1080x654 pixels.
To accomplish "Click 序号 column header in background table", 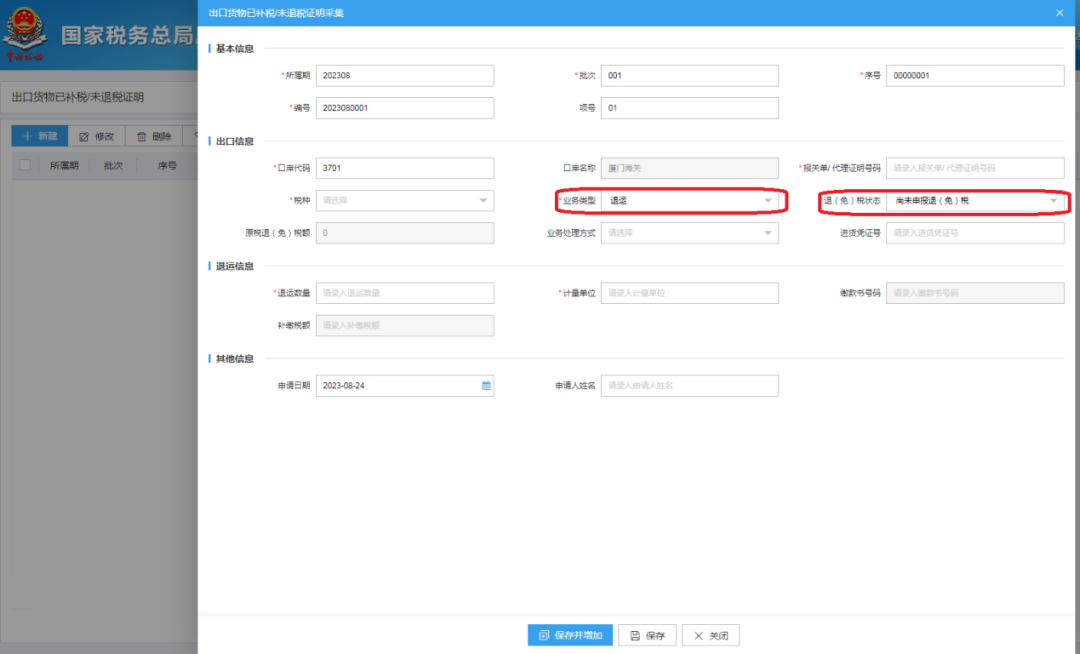I will (x=167, y=165).
